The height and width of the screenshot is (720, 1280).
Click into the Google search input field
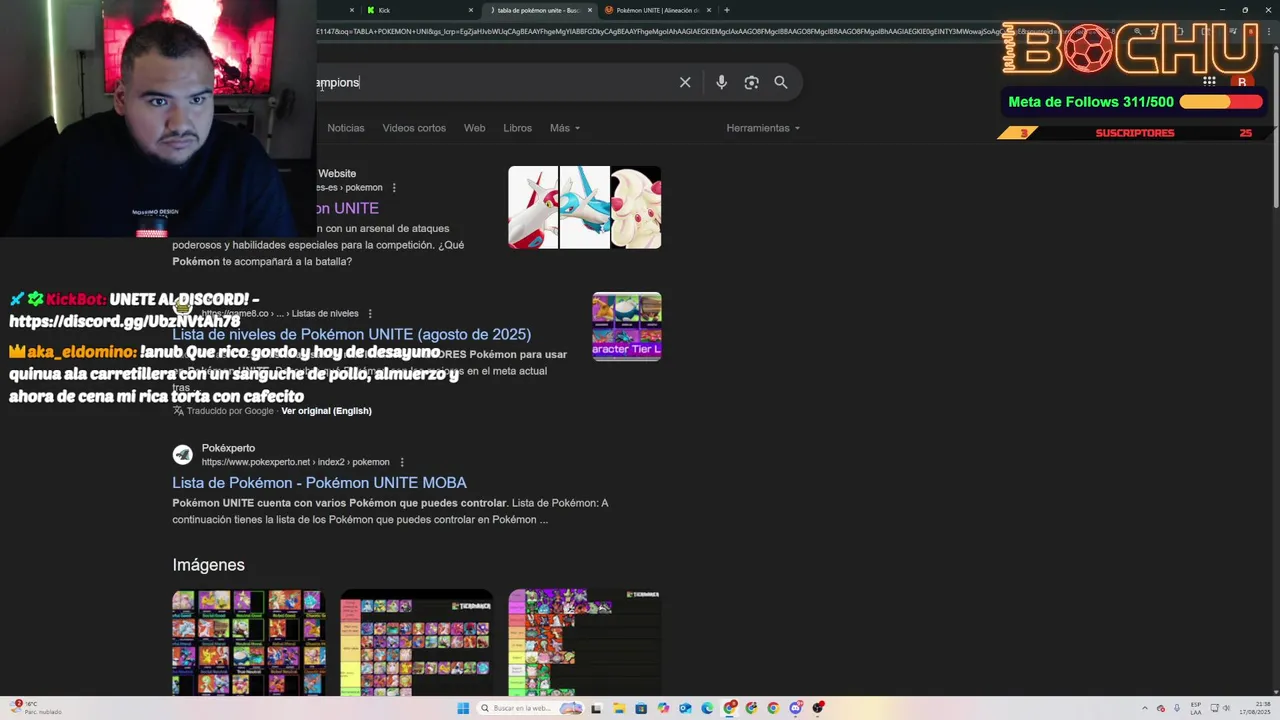tap(490, 82)
